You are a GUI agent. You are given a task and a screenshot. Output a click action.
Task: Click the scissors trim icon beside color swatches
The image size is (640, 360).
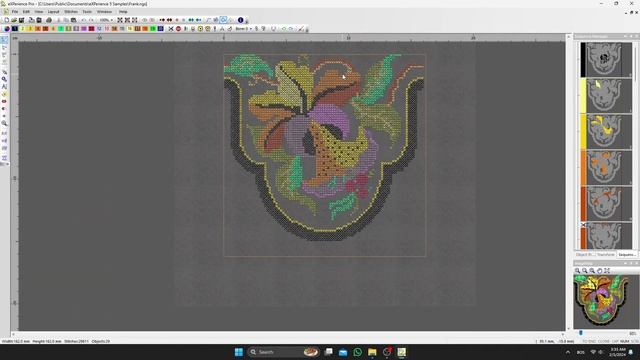[171, 29]
